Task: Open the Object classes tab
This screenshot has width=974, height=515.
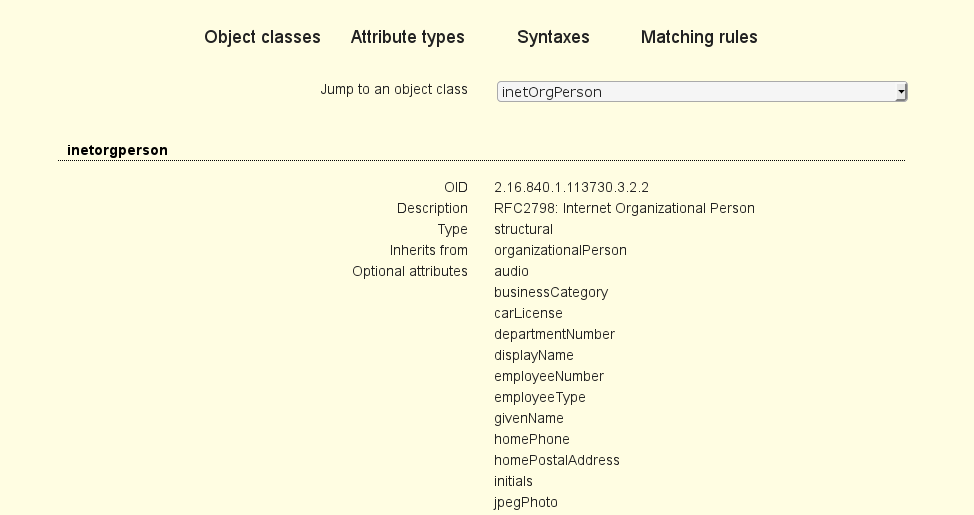Action: [262, 37]
